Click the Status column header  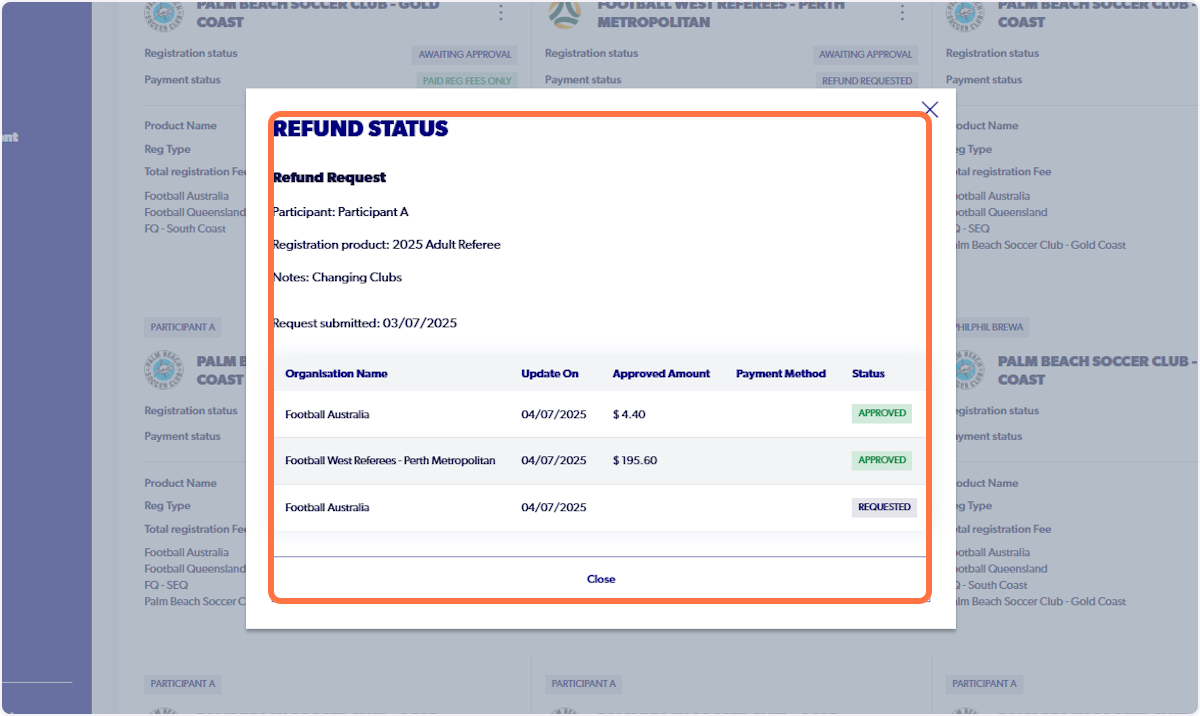point(868,374)
